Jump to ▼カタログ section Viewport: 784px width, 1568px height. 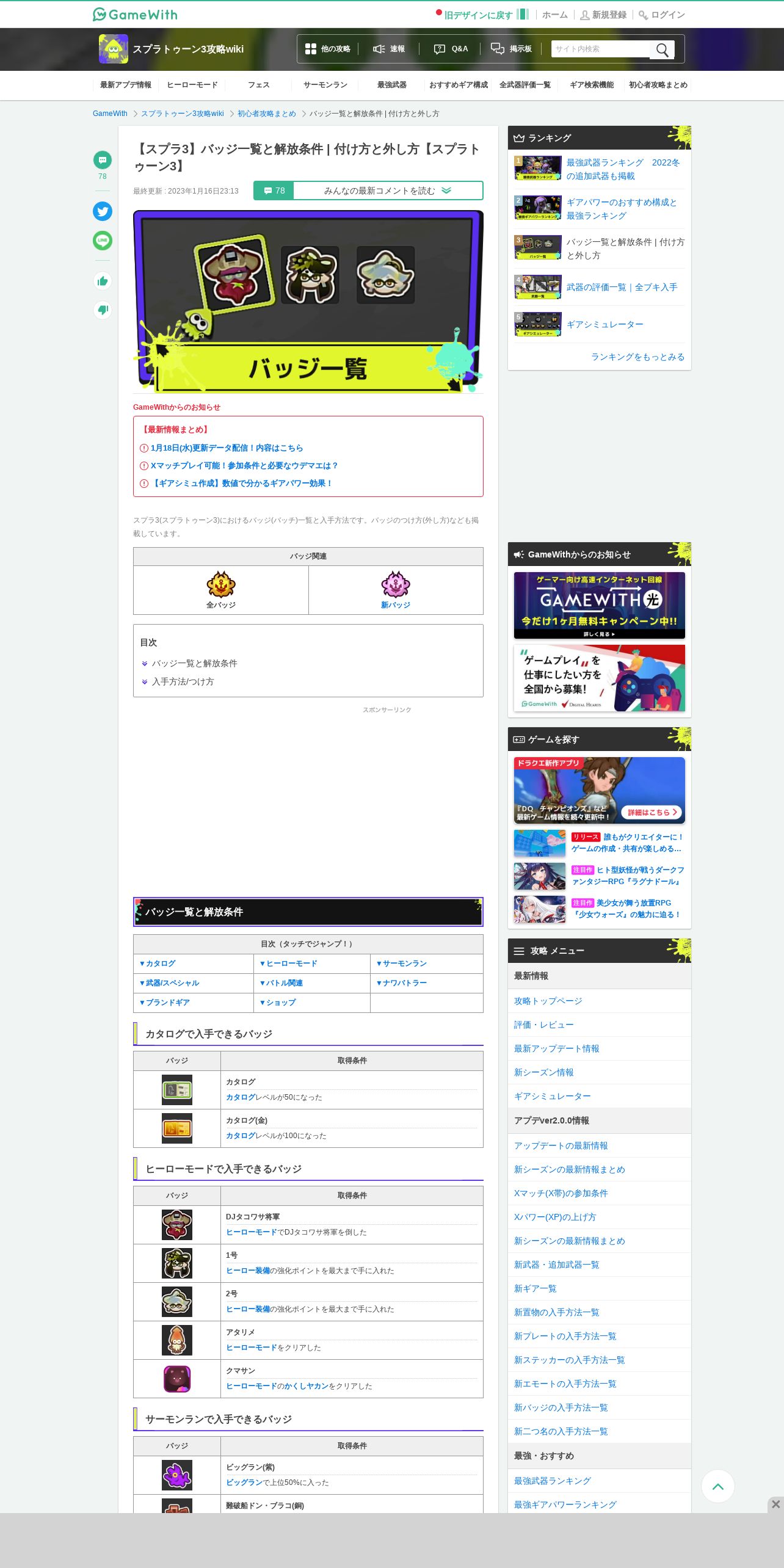[x=158, y=964]
